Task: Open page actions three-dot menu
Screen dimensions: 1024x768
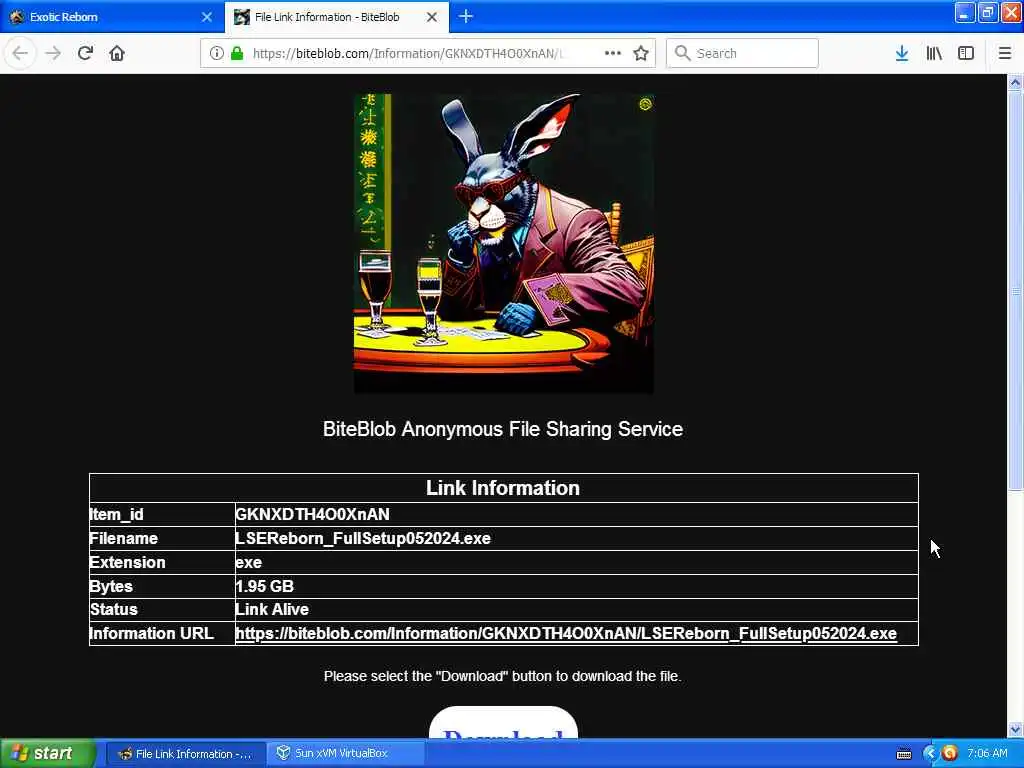Action: [x=613, y=54]
